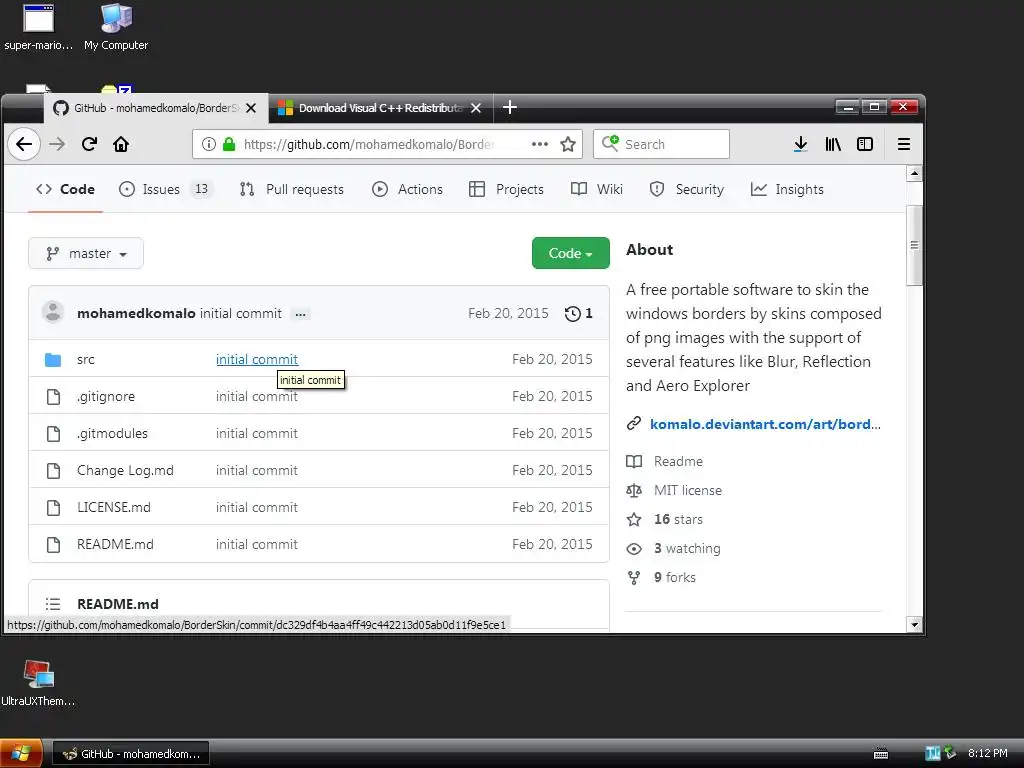1024x768 pixels.
Task: Bookmark this page with the star icon
Action: tap(568, 144)
